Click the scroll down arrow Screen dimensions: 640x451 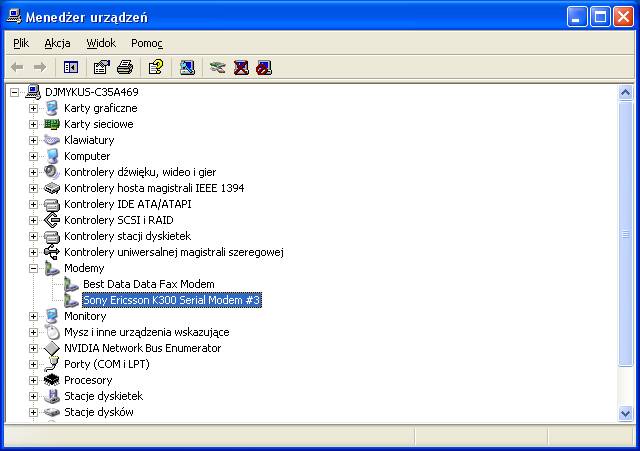[625, 413]
